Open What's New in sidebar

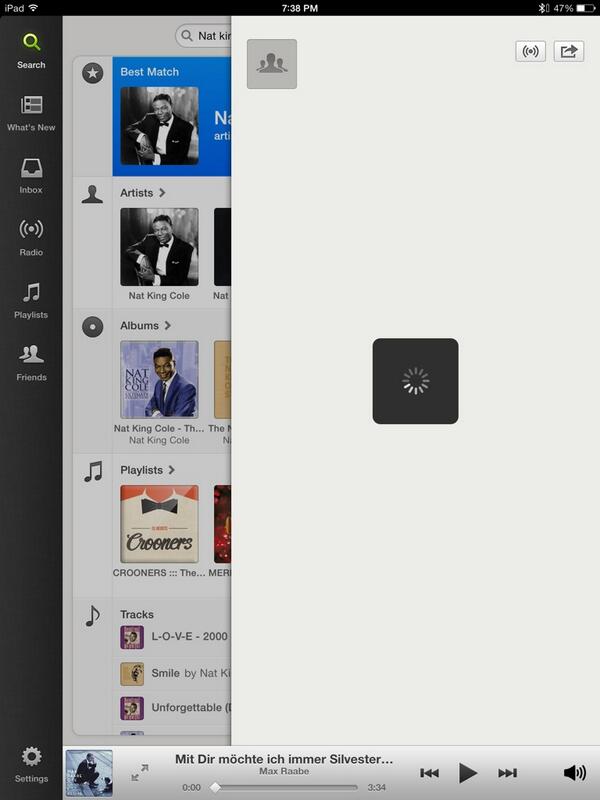pyautogui.click(x=31, y=113)
